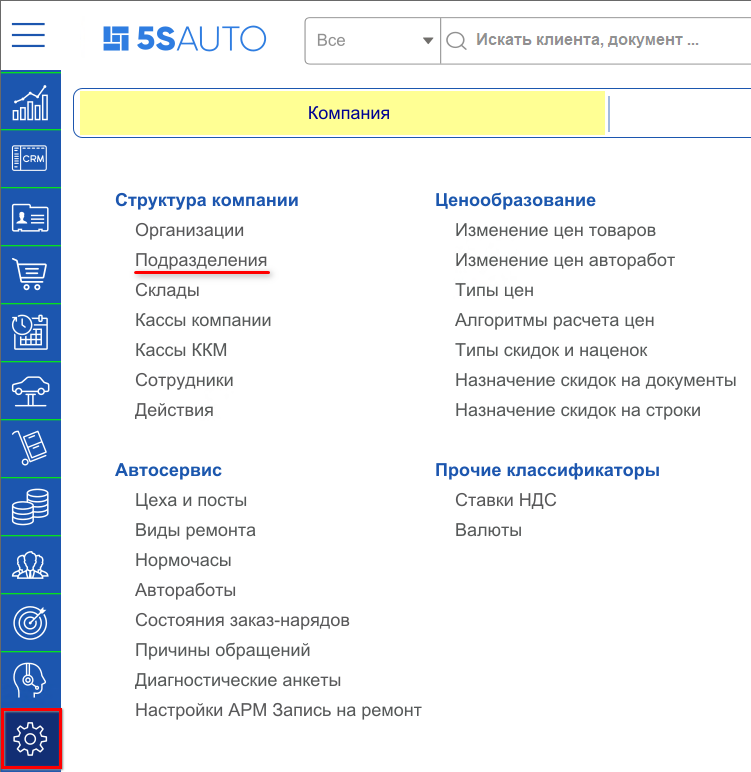Open the calendar schedule sidebar icon
751x772 pixels.
click(x=31, y=332)
